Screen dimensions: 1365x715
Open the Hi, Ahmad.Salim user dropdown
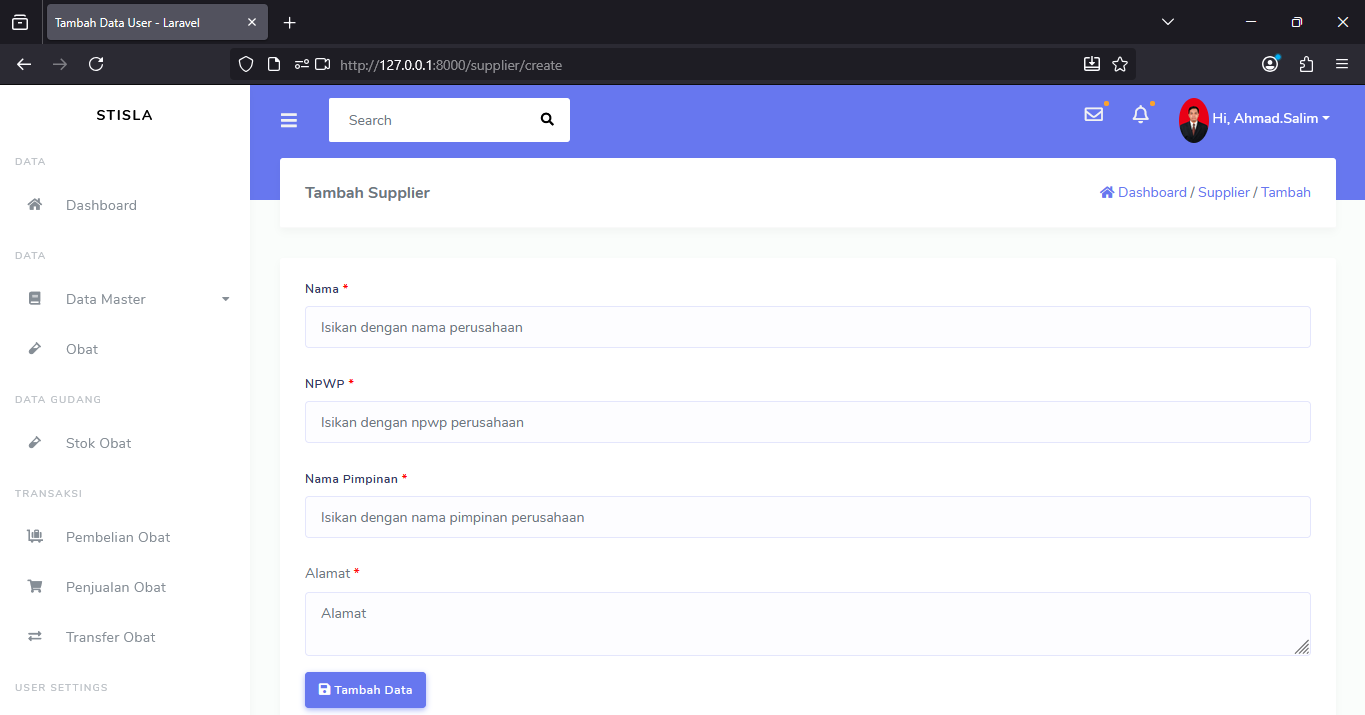pos(1270,119)
